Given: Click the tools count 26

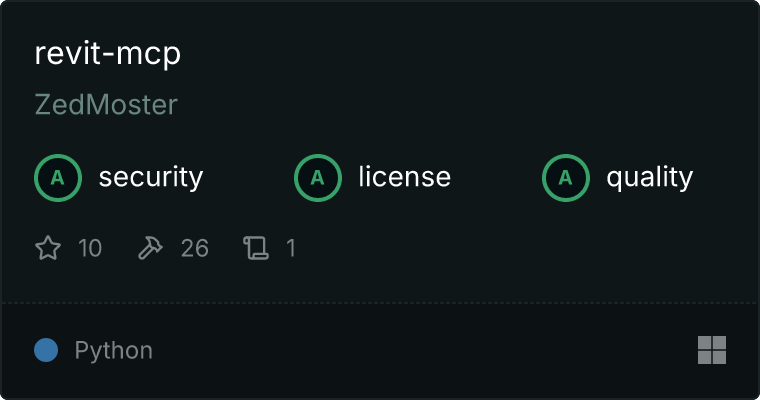Looking at the screenshot, I should click(x=195, y=248).
